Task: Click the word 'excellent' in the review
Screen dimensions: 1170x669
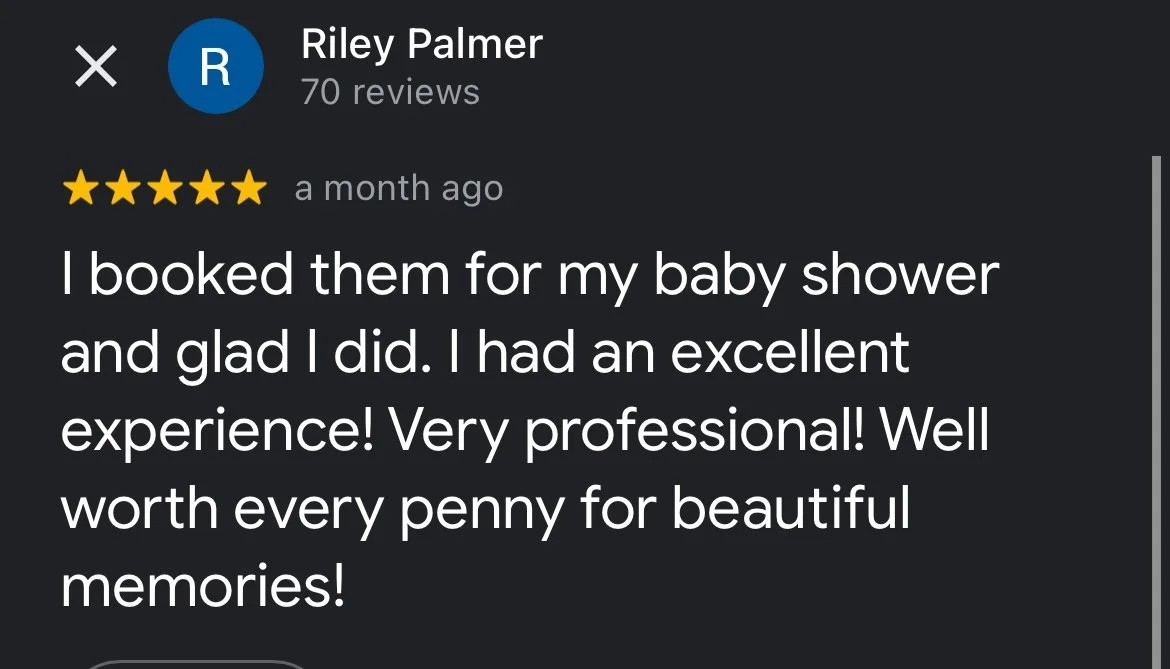Action: click(x=789, y=353)
